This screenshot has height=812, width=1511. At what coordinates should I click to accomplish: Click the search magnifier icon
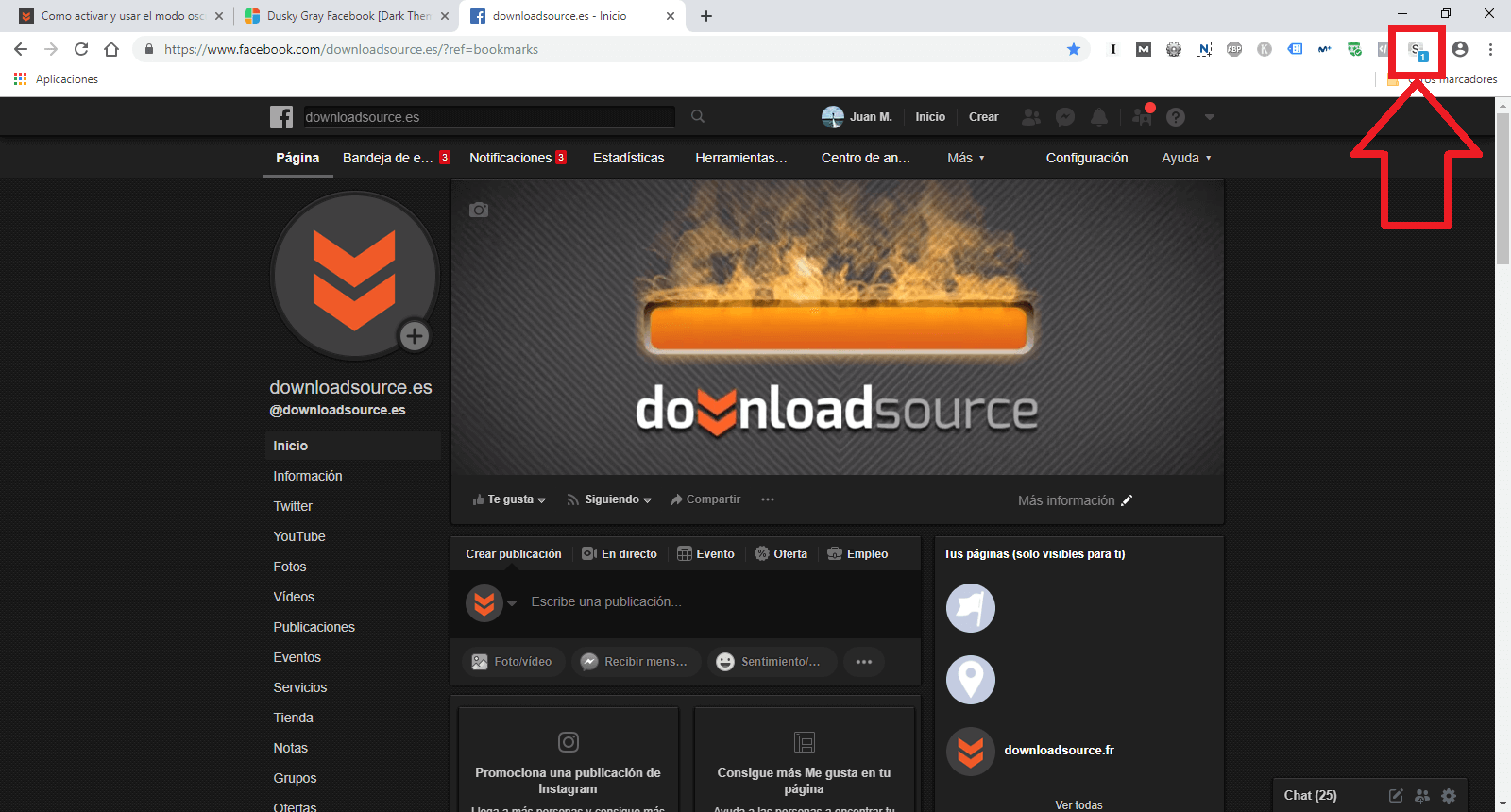pyautogui.click(x=698, y=116)
